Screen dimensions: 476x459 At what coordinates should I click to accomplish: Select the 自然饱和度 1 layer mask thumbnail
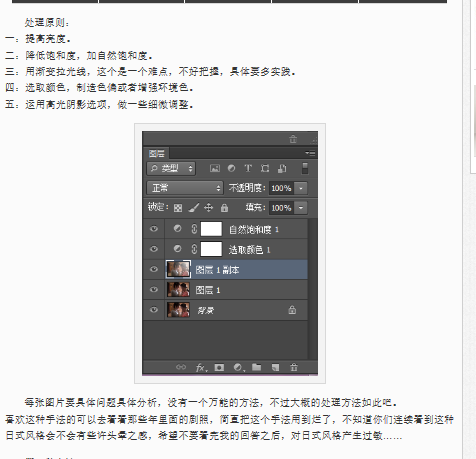[211, 229]
